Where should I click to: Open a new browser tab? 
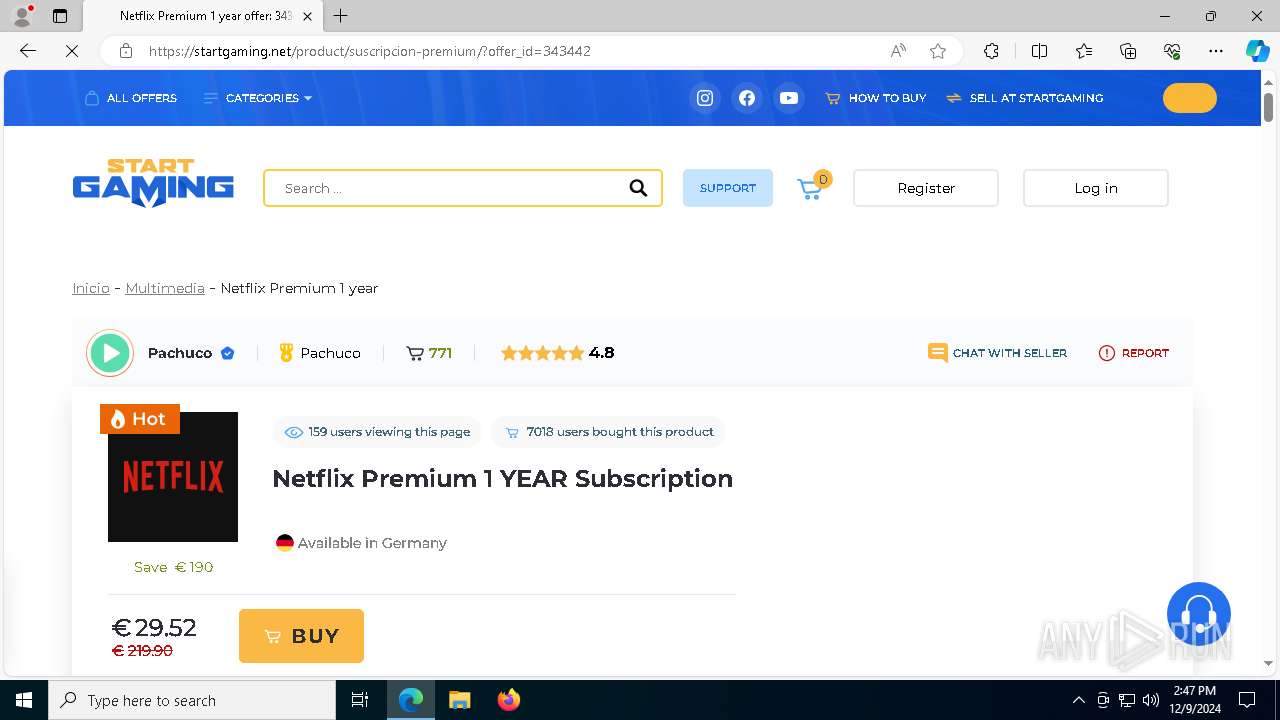pyautogui.click(x=341, y=16)
